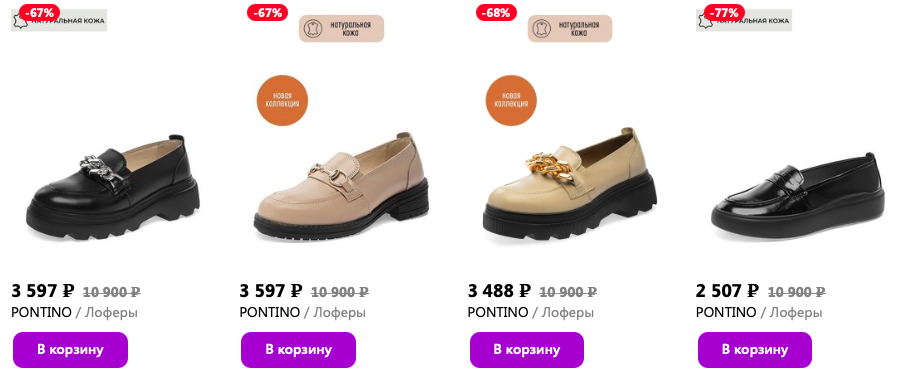Add the pink loafers to cart
Image resolution: width=900 pixels, height=378 pixels.
click(x=298, y=349)
